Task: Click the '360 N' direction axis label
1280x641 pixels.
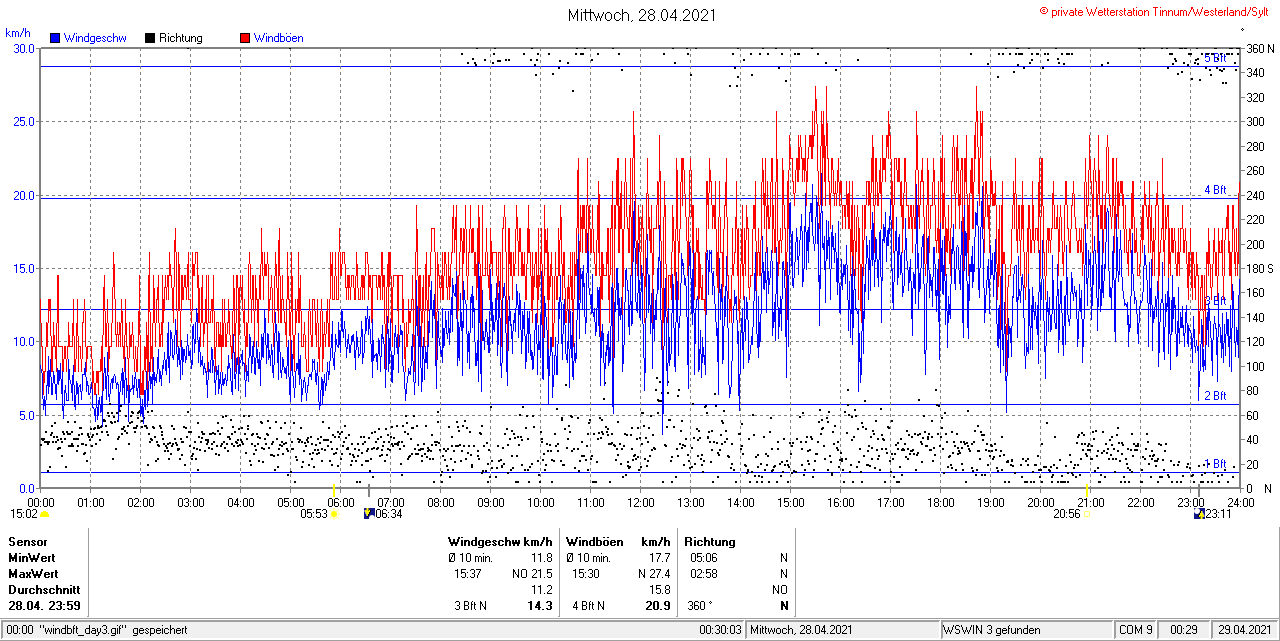Action: click(1259, 48)
